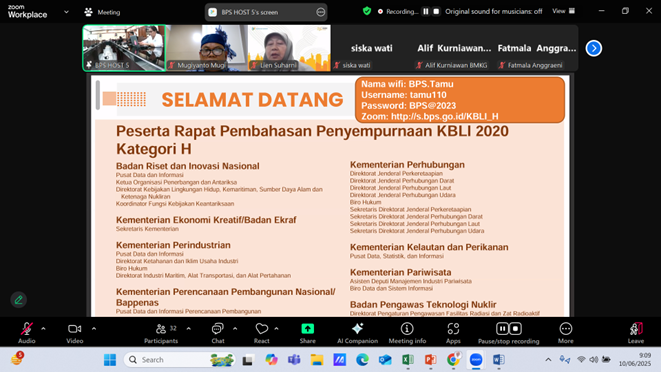This screenshot has width=661, height=372.
Task: Click Kementerian Pariwisata heading
Action: coord(400,272)
